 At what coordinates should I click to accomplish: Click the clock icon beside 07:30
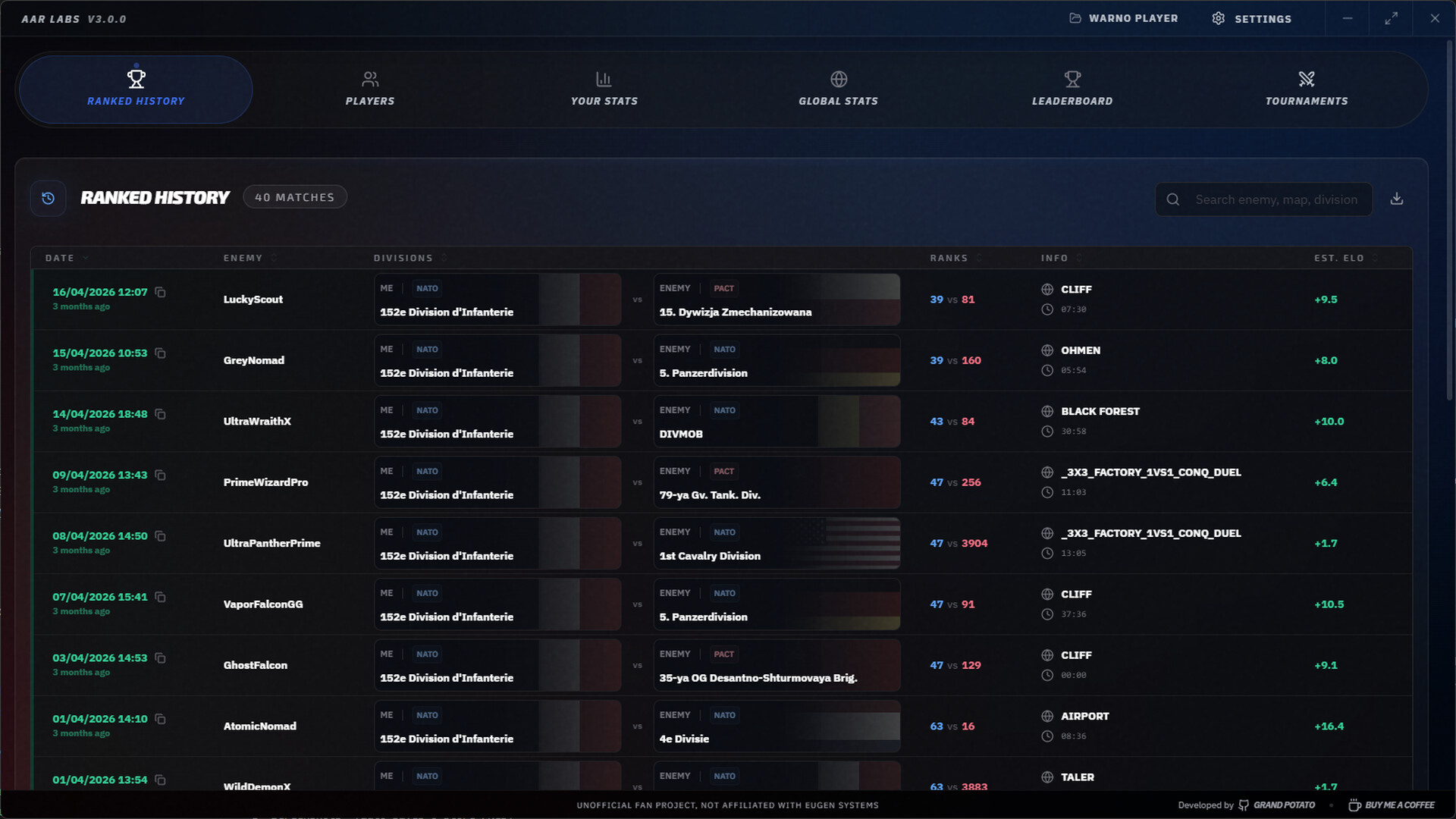tap(1047, 309)
